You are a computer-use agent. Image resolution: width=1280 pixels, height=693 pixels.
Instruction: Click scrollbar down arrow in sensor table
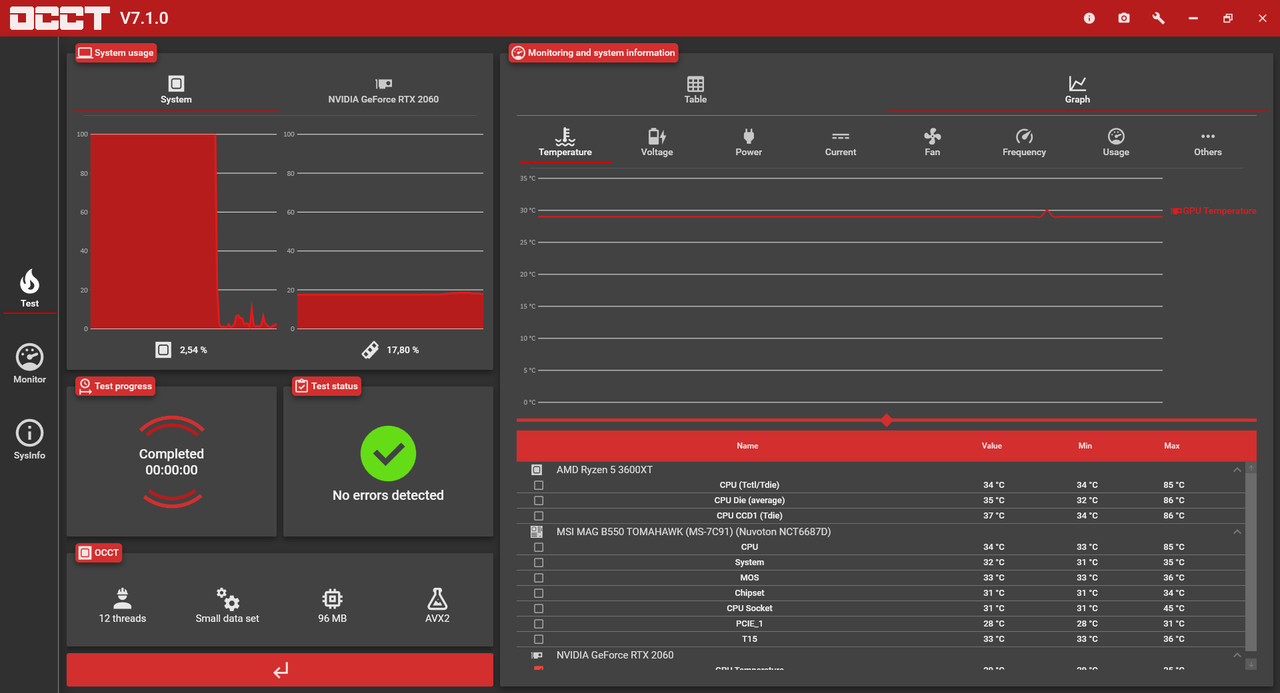[1250, 663]
